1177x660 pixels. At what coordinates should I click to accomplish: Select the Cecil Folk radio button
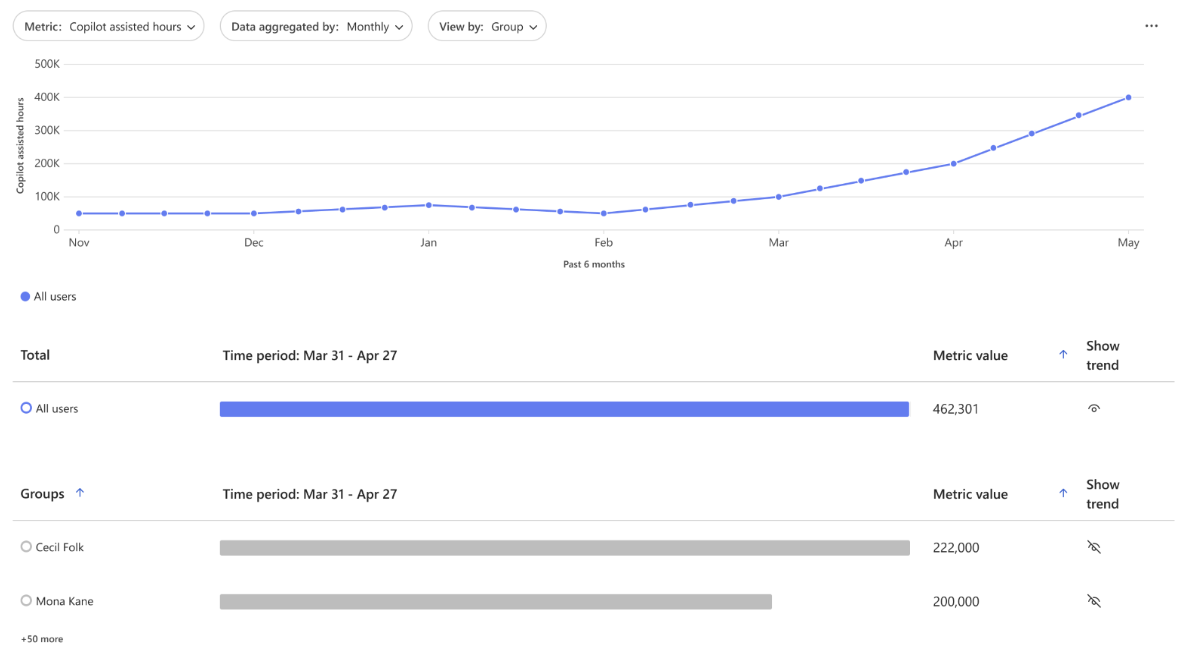click(26, 547)
